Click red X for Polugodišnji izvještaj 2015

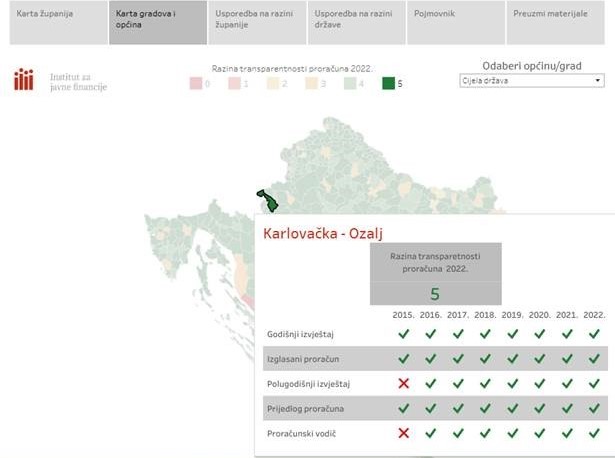403,383
